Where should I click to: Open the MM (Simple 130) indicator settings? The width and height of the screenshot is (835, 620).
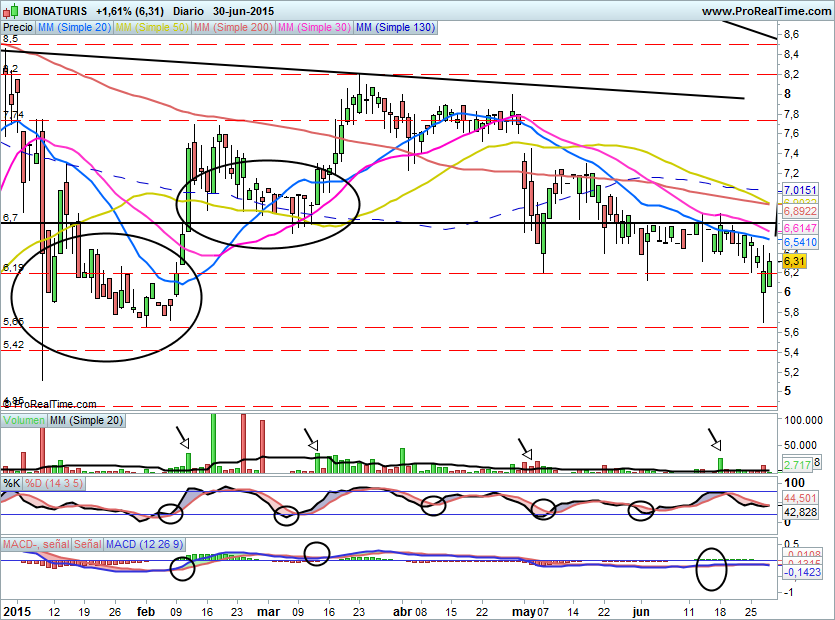click(396, 28)
